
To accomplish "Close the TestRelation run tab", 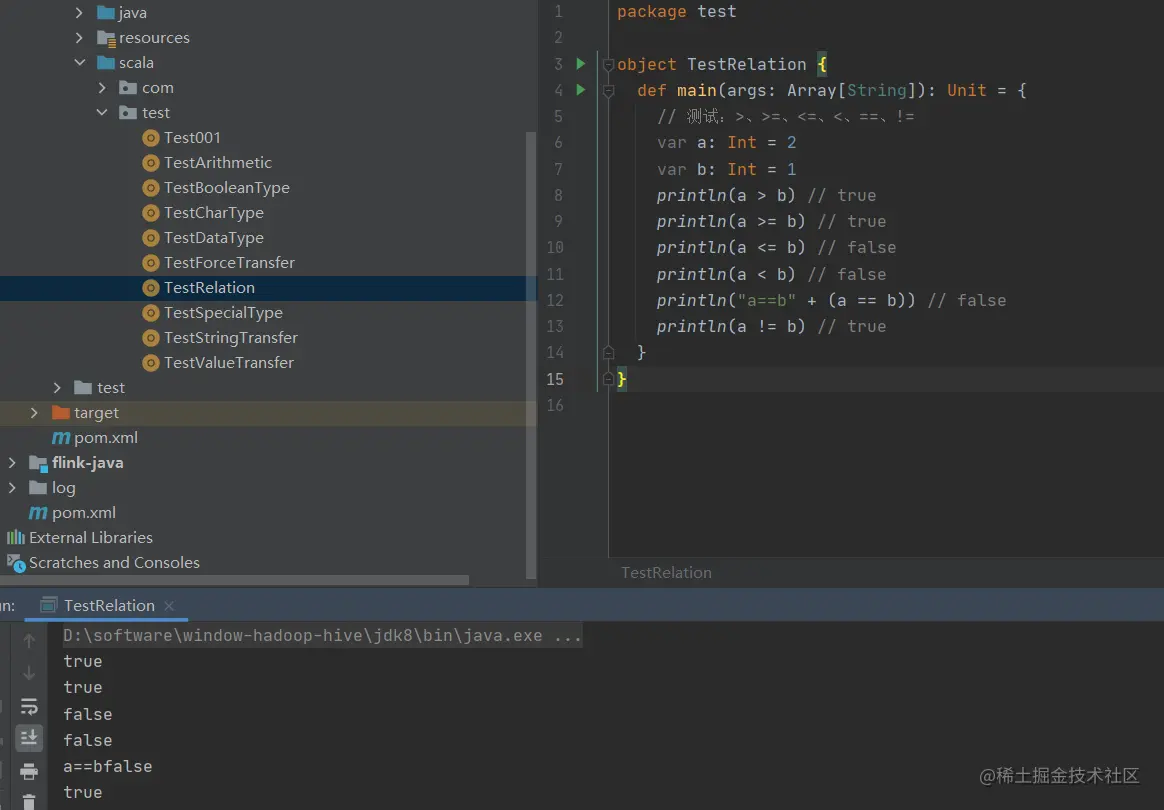I will click(169, 606).
